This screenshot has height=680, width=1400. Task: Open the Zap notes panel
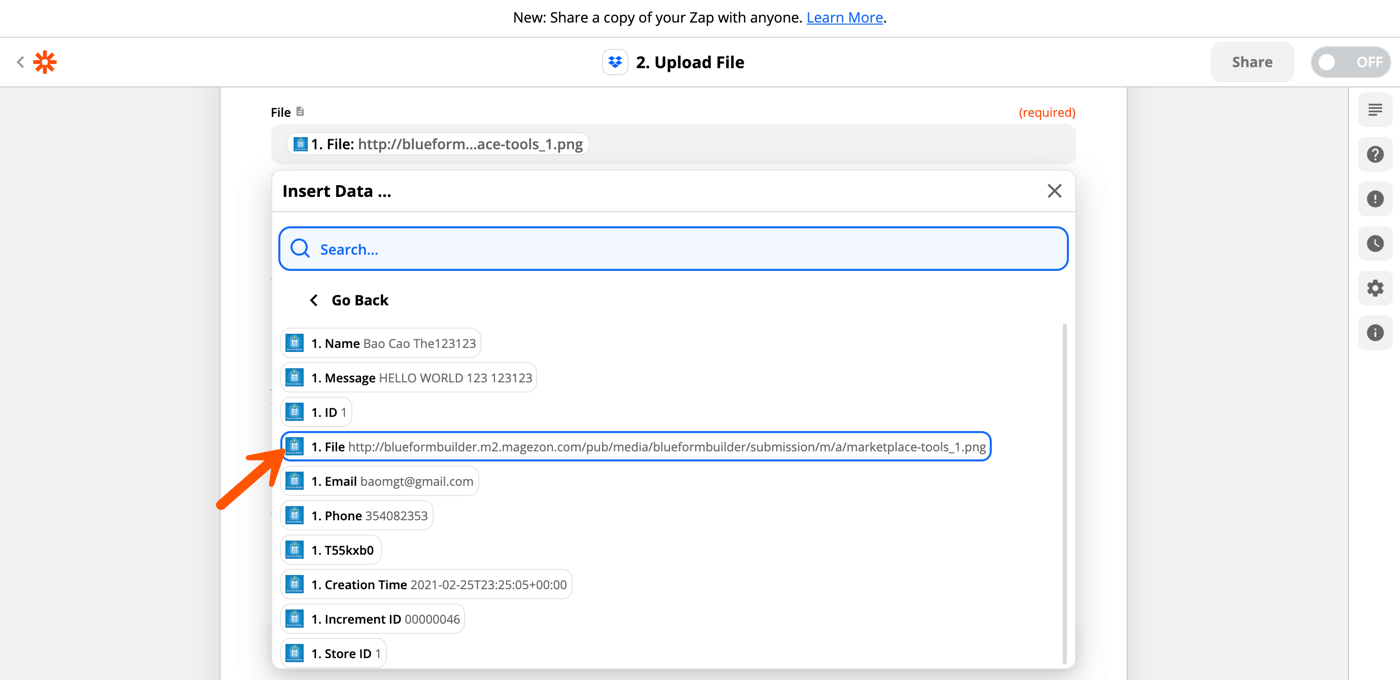pyautogui.click(x=1375, y=110)
